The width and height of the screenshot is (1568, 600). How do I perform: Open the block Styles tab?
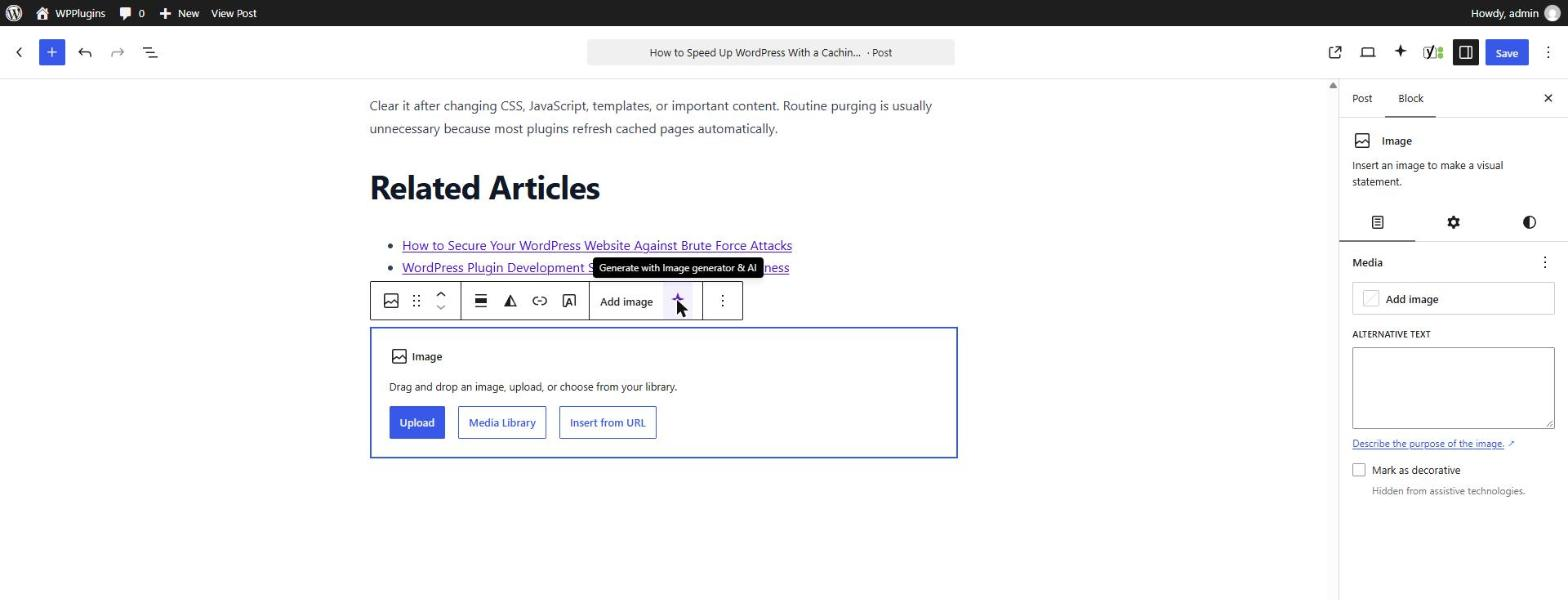1529,222
